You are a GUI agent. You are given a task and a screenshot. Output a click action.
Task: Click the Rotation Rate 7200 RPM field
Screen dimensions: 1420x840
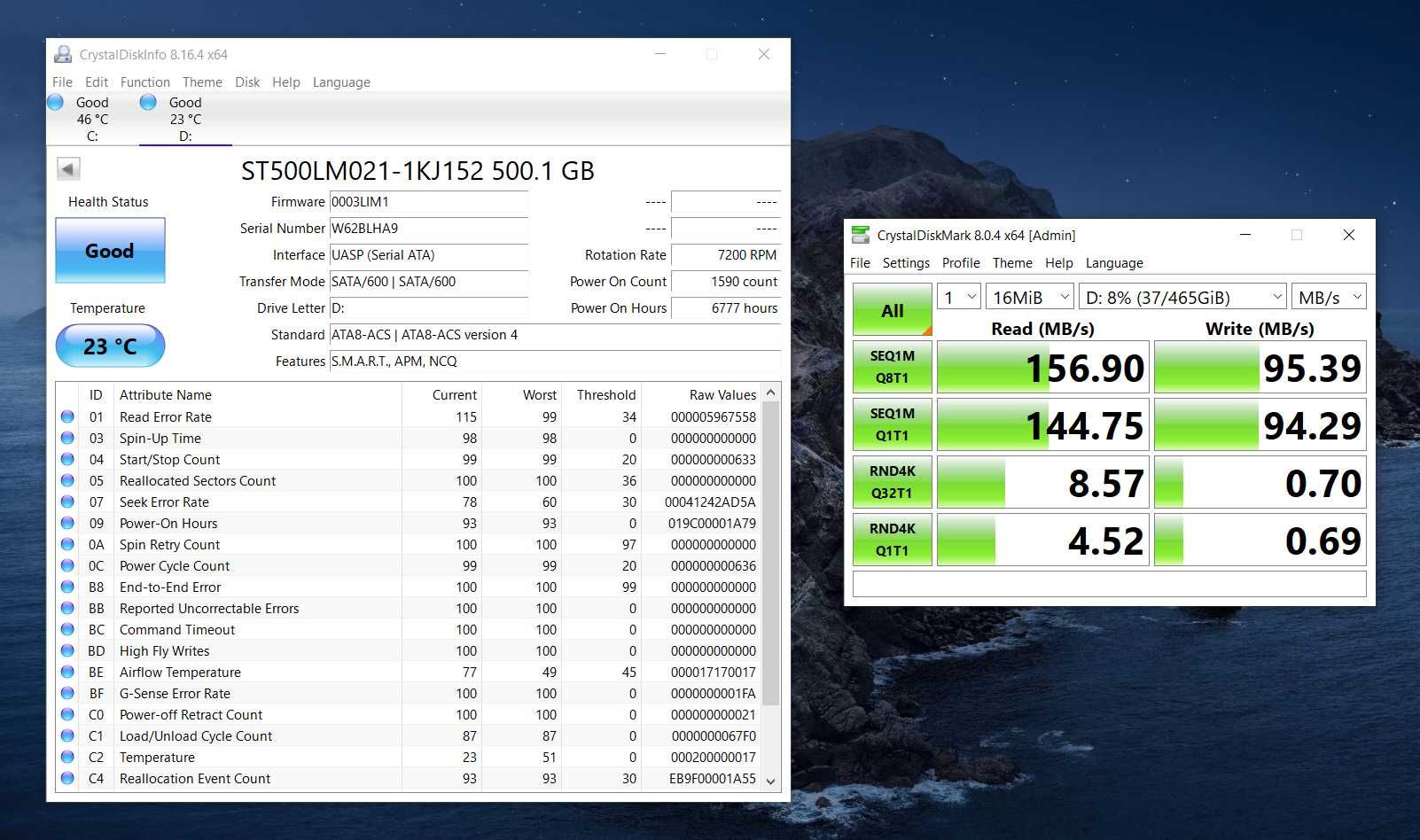click(x=726, y=255)
